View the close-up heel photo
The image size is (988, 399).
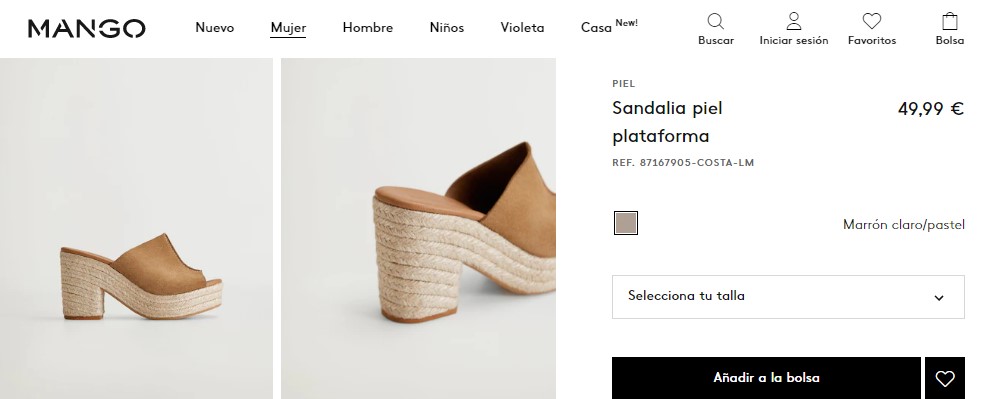(x=418, y=228)
